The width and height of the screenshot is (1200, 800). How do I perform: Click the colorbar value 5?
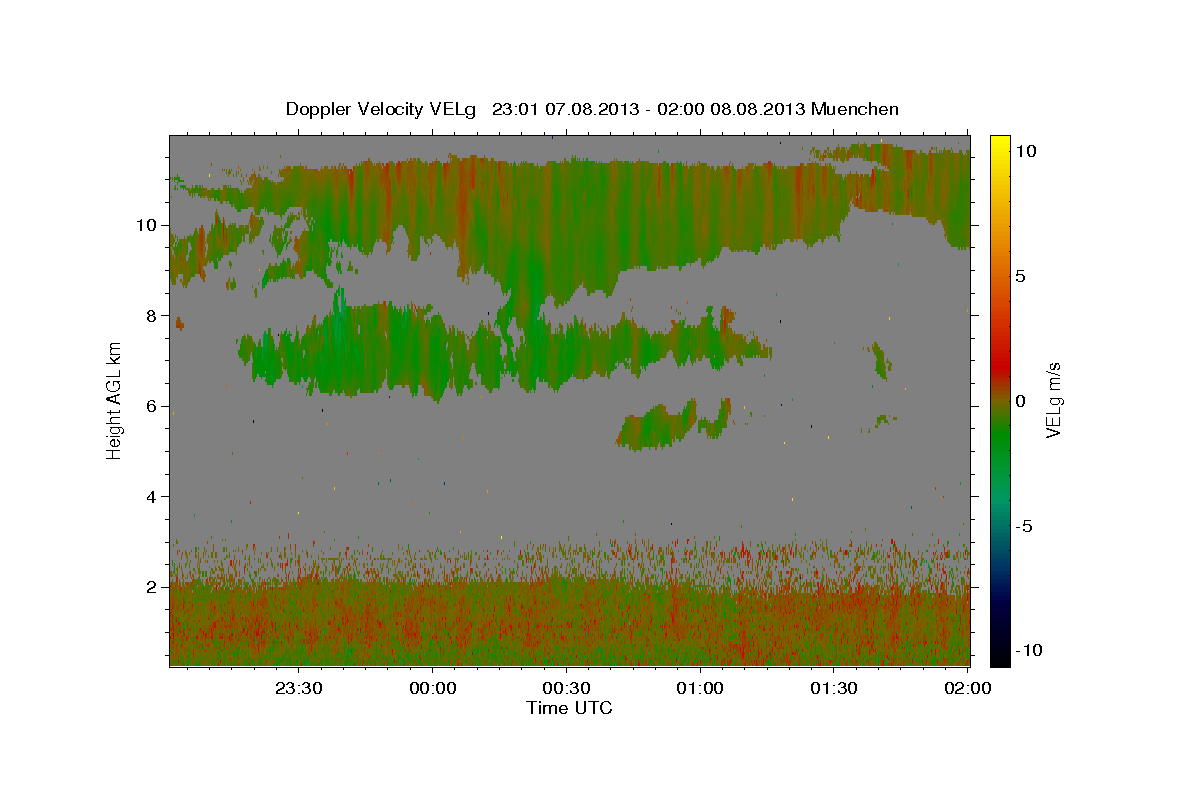pyautogui.click(x=1021, y=276)
